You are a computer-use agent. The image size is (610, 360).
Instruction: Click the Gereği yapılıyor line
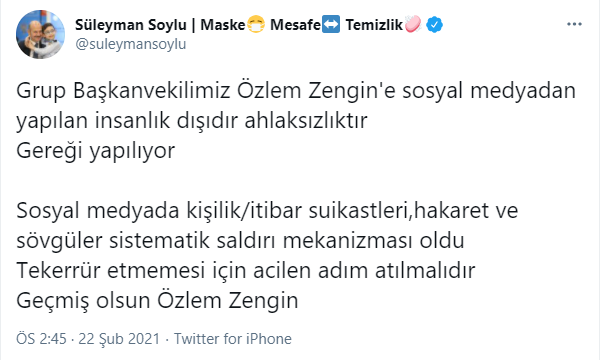pos(96,151)
